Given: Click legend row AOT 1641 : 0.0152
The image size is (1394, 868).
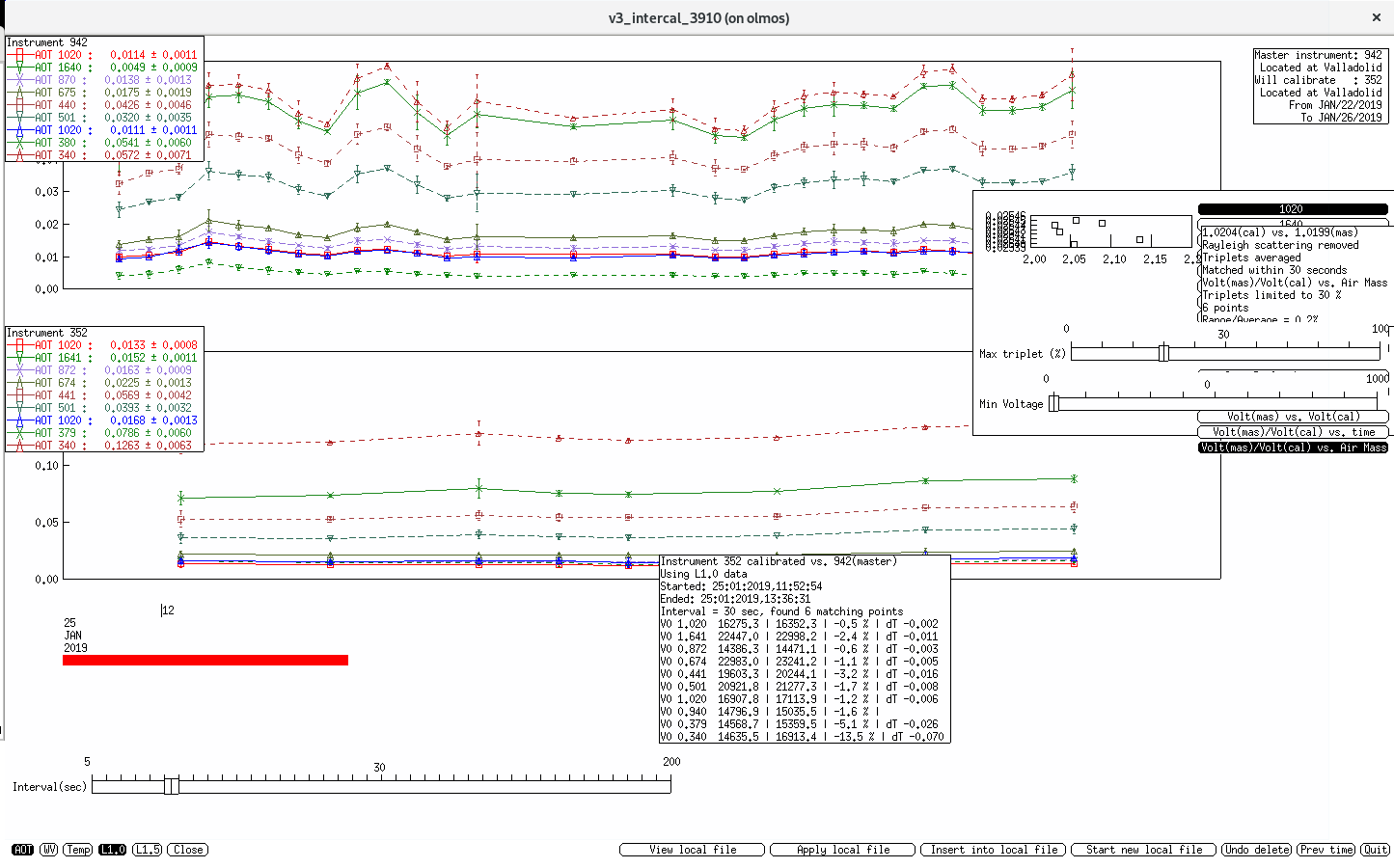Looking at the screenshot, I should pos(103,358).
